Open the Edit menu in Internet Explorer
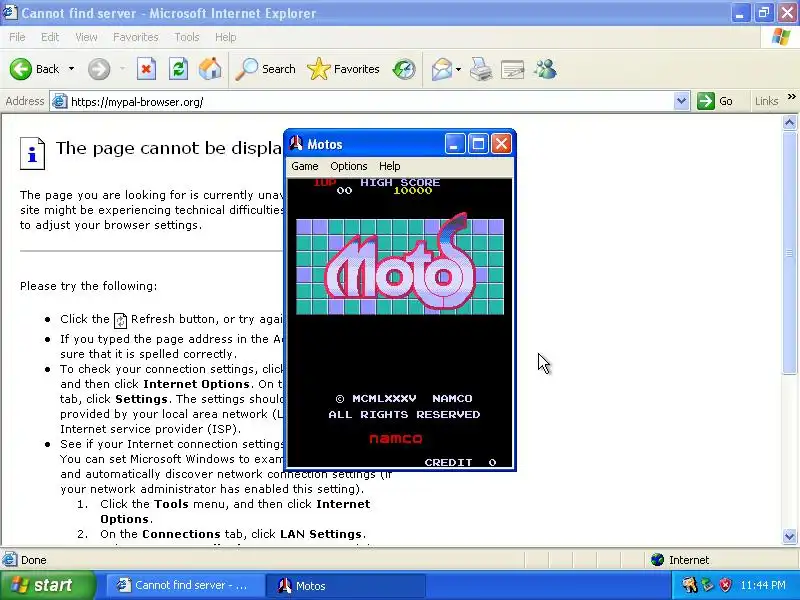This screenshot has width=800, height=600. (x=50, y=37)
